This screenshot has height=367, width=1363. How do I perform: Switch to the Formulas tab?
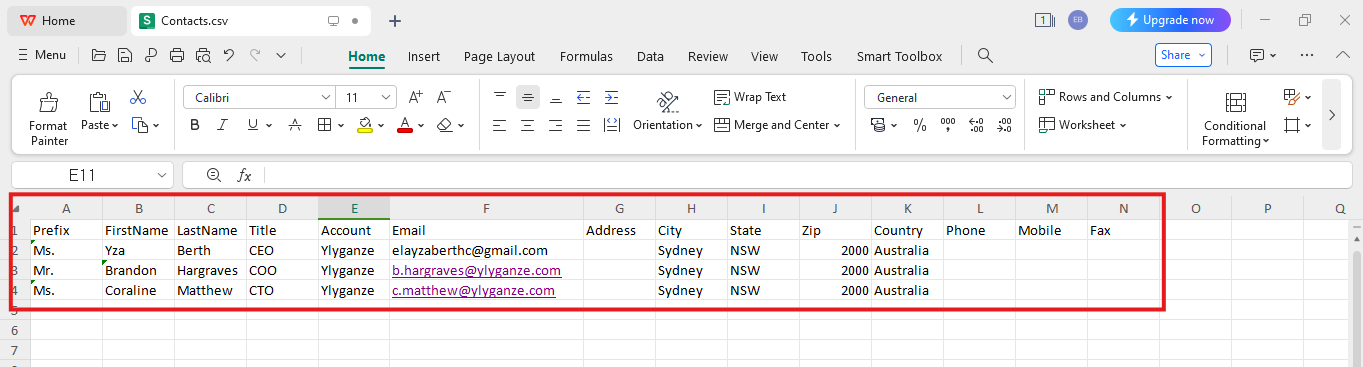[586, 56]
